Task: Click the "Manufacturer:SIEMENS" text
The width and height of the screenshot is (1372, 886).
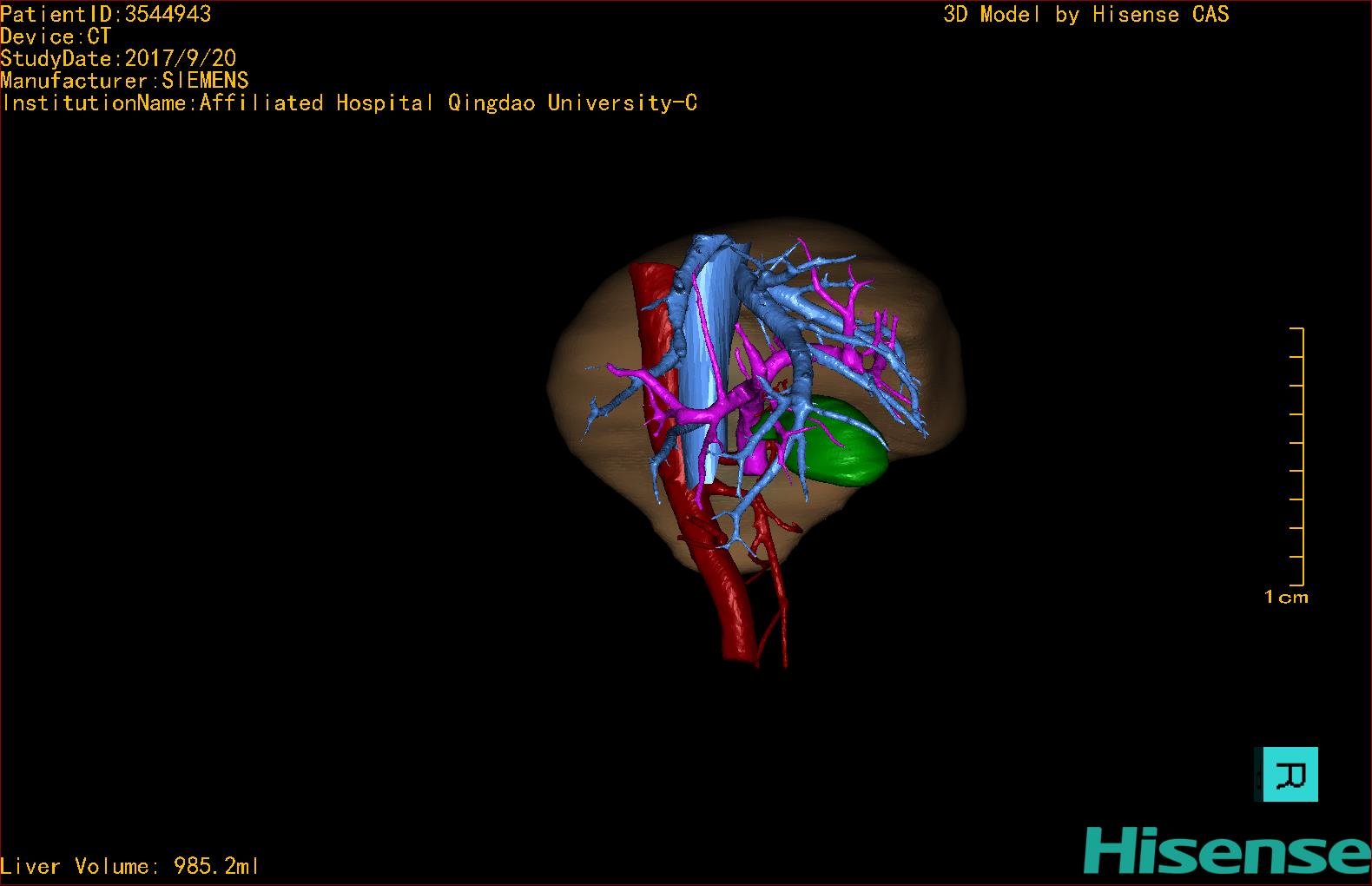Action: pyautogui.click(x=124, y=81)
